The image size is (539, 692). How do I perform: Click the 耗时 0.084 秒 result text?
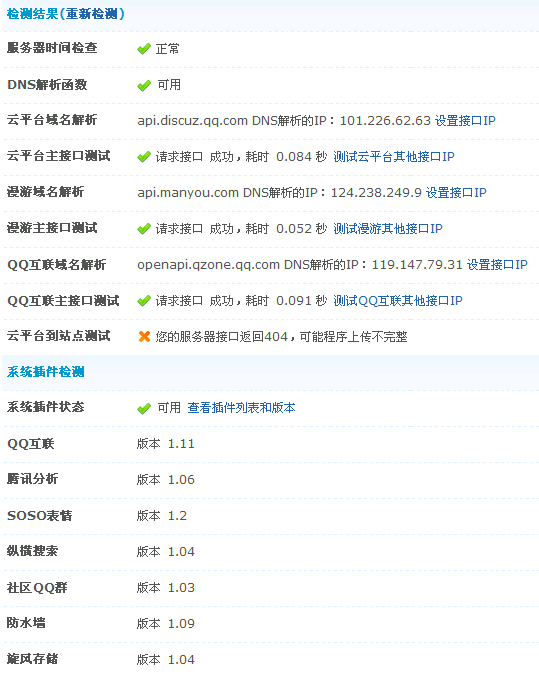286,157
